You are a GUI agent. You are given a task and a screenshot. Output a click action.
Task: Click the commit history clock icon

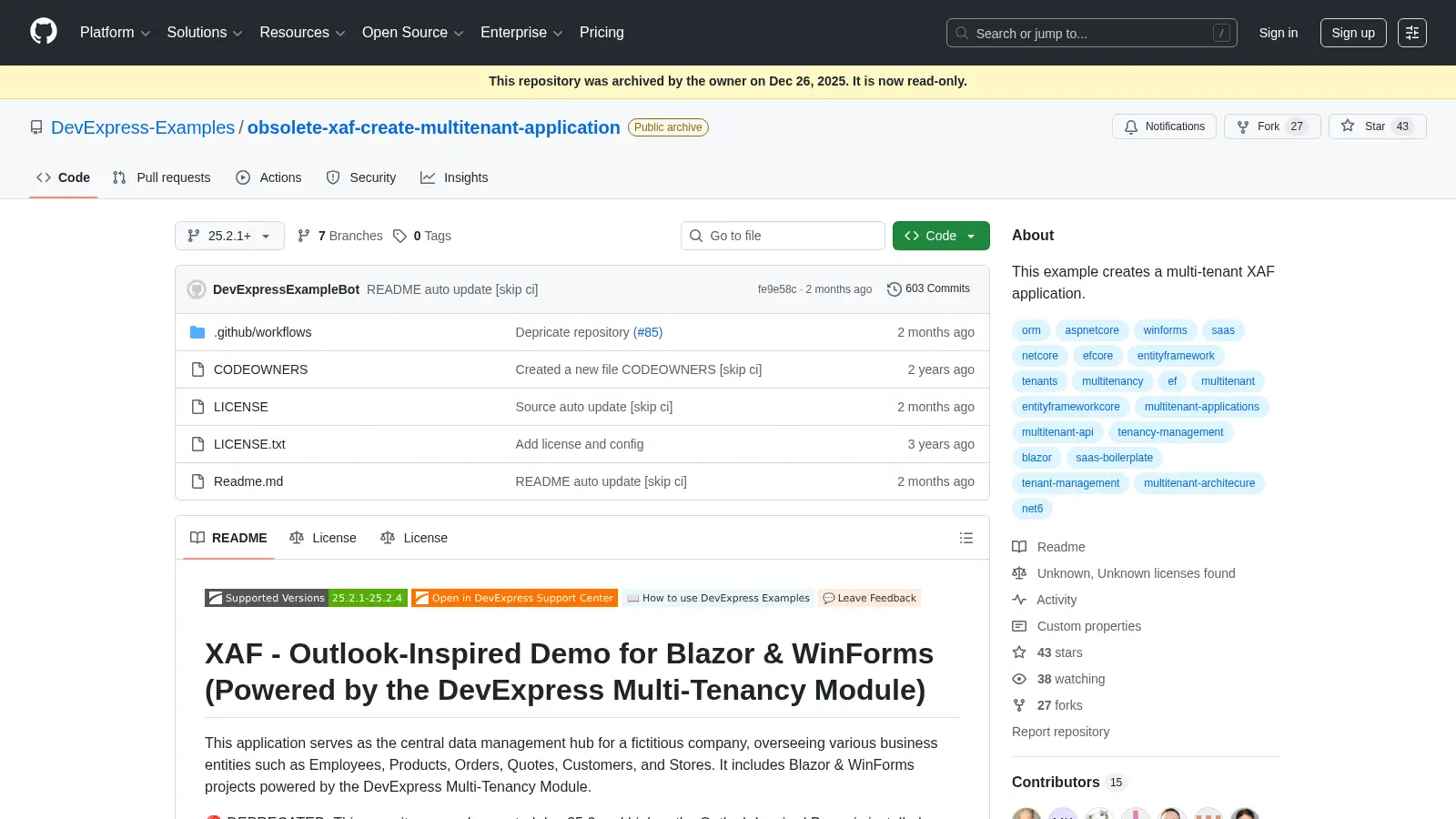(895, 289)
